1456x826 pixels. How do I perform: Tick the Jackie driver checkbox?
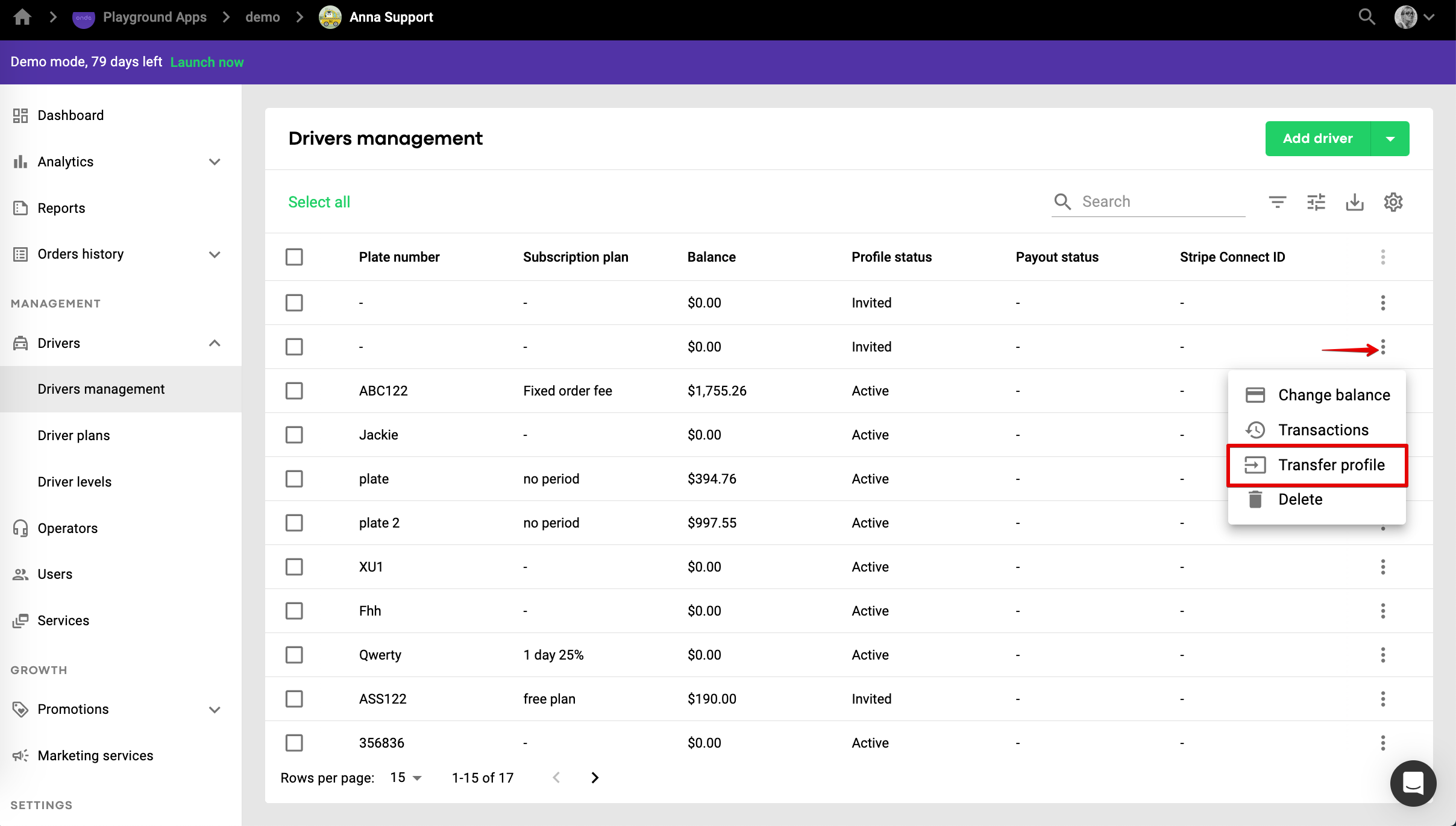tap(294, 435)
